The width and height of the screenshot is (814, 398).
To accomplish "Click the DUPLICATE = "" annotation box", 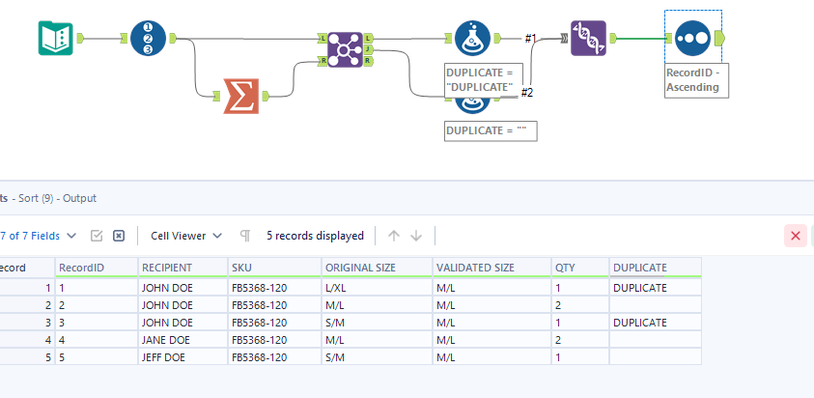I will (x=491, y=131).
